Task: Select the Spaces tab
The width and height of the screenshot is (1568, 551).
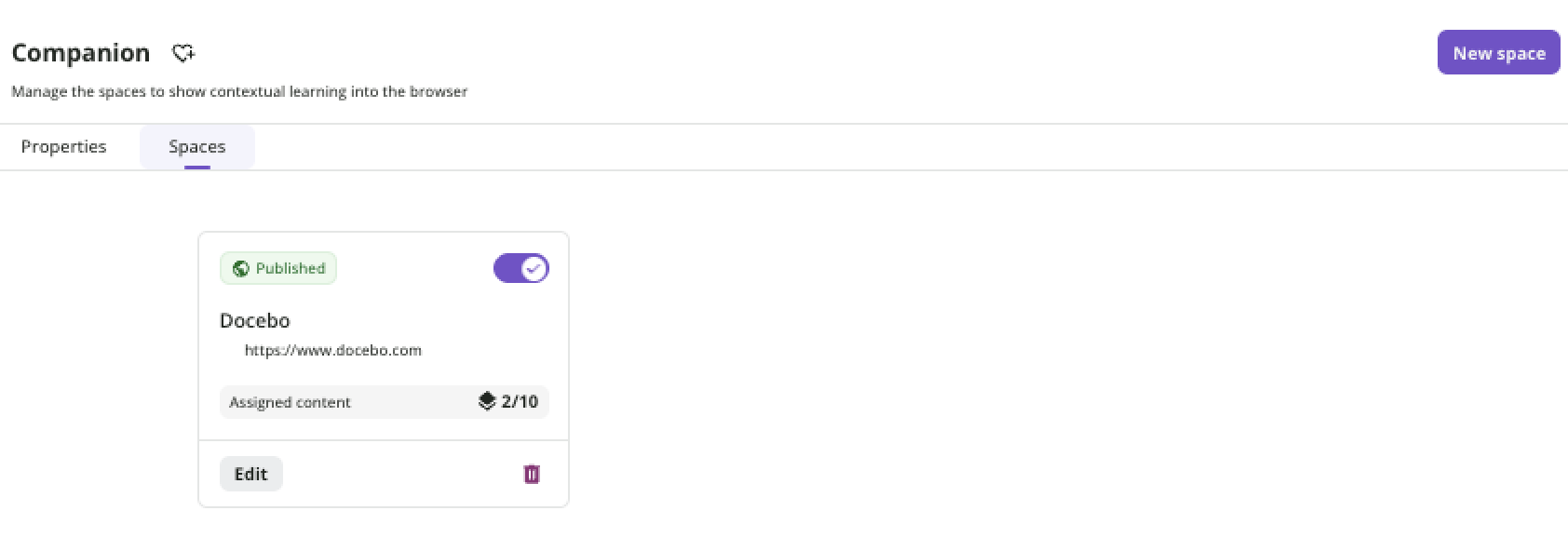Action: click(196, 146)
